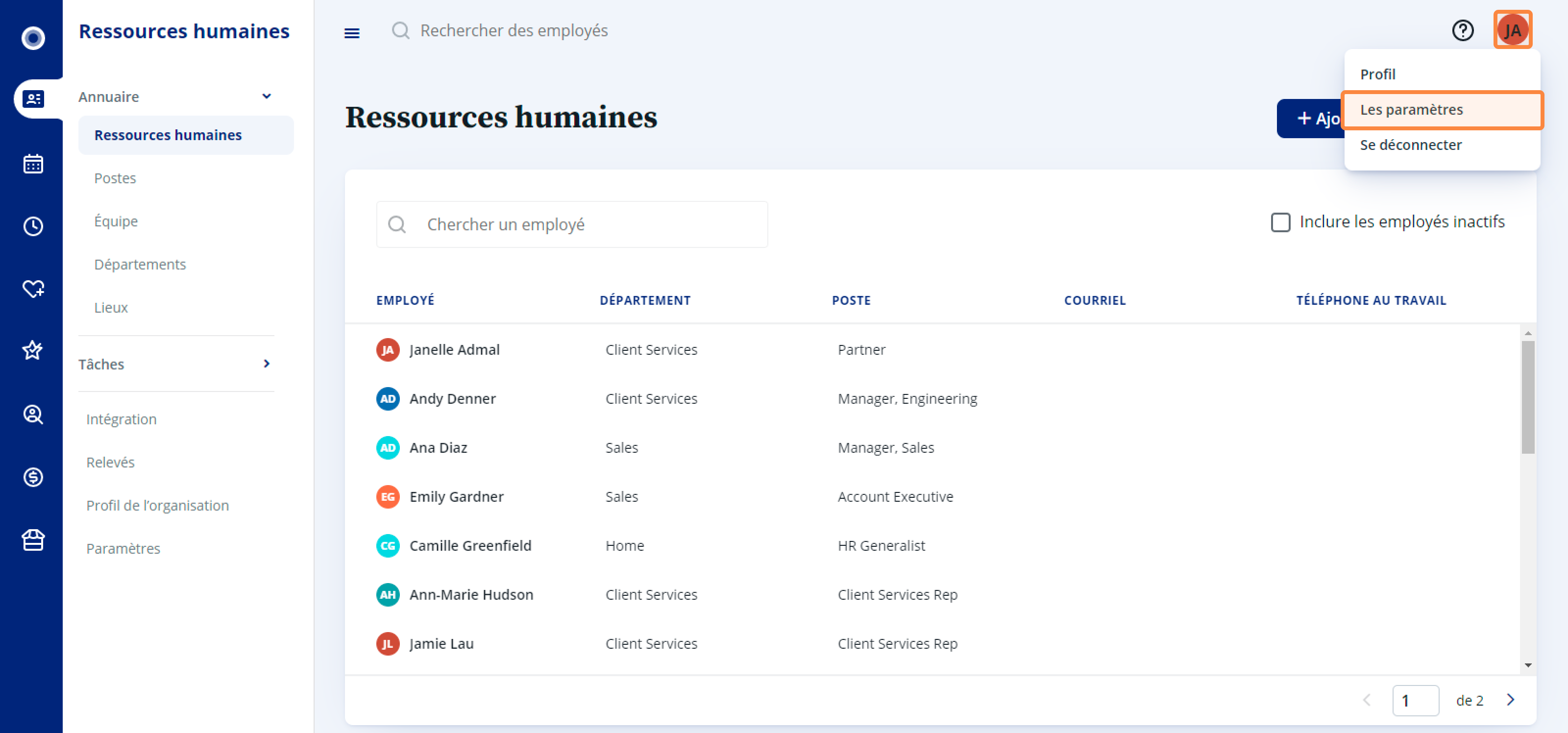1568x733 pixels.
Task: Sort by COURRIEL column header
Action: [x=1095, y=301]
